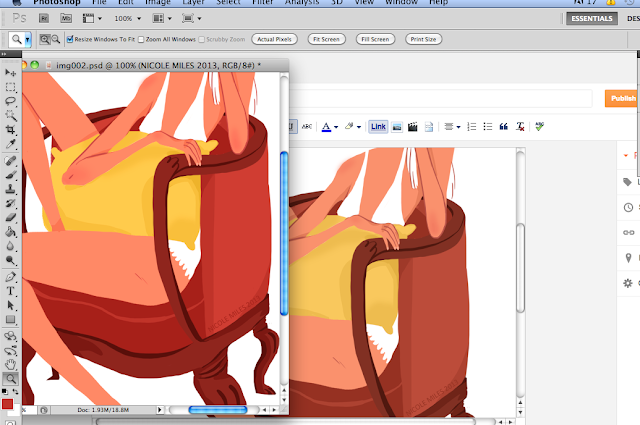Select the Healing Brush tool

point(10,160)
